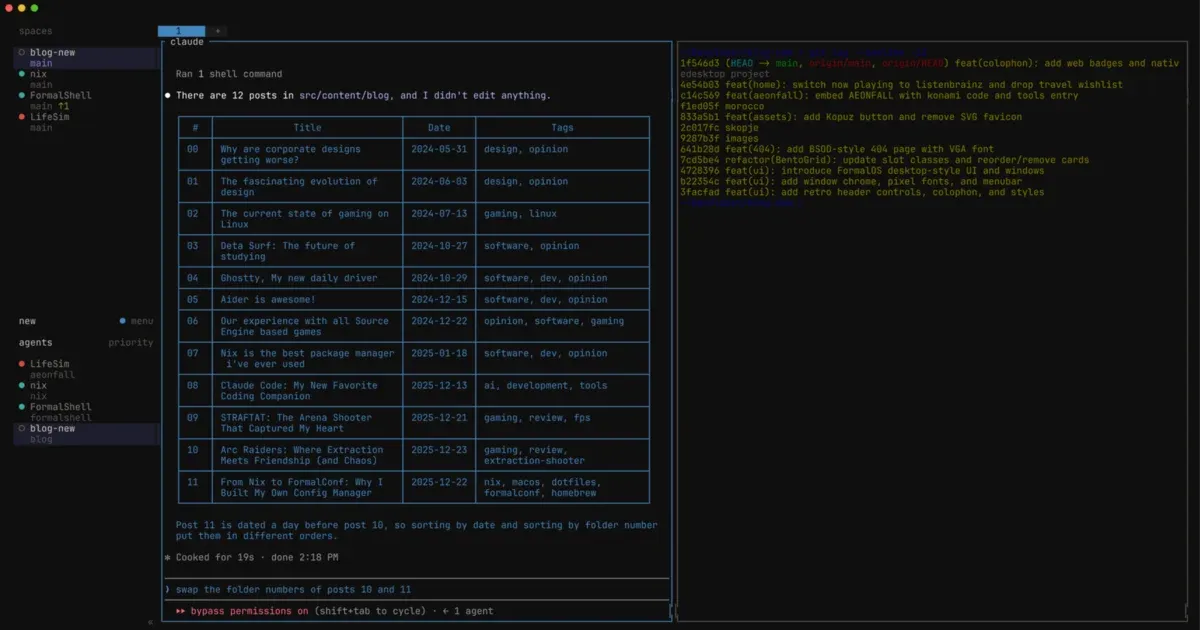Click 'Claude Code: My New Favorite' title

point(299,390)
